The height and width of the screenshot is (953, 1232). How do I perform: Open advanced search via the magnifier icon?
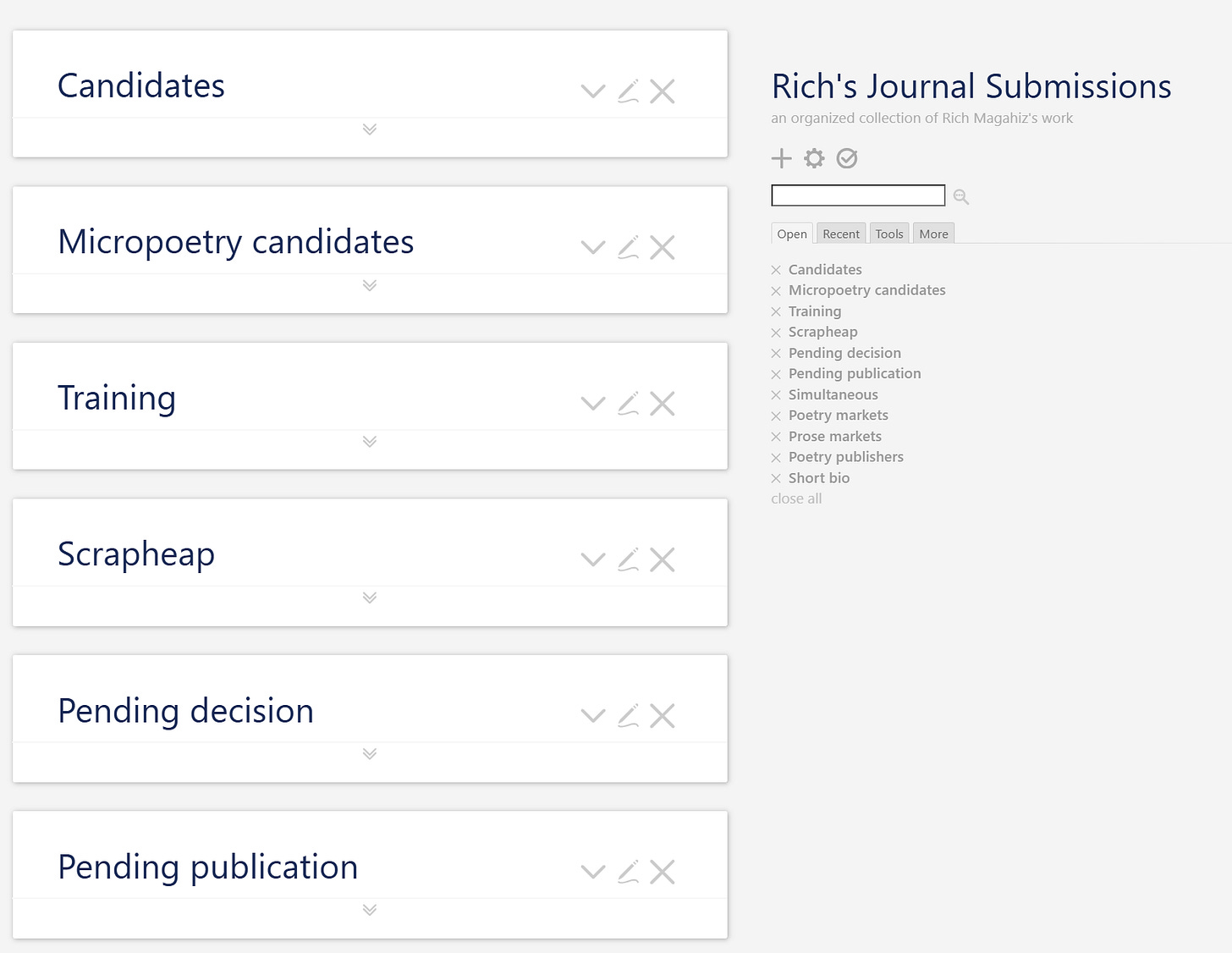[960, 196]
